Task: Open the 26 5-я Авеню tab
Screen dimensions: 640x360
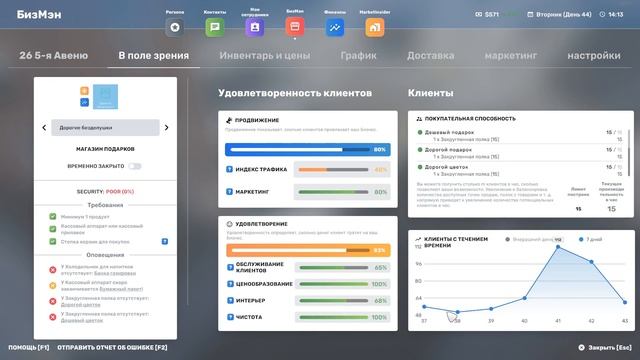Action: tap(53, 56)
